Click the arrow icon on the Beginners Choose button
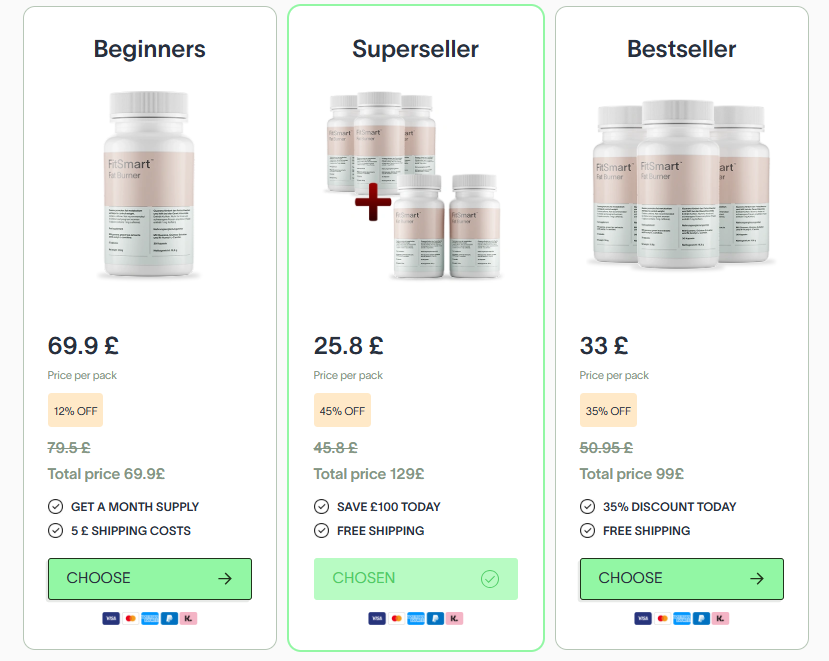829x661 pixels. [225, 578]
